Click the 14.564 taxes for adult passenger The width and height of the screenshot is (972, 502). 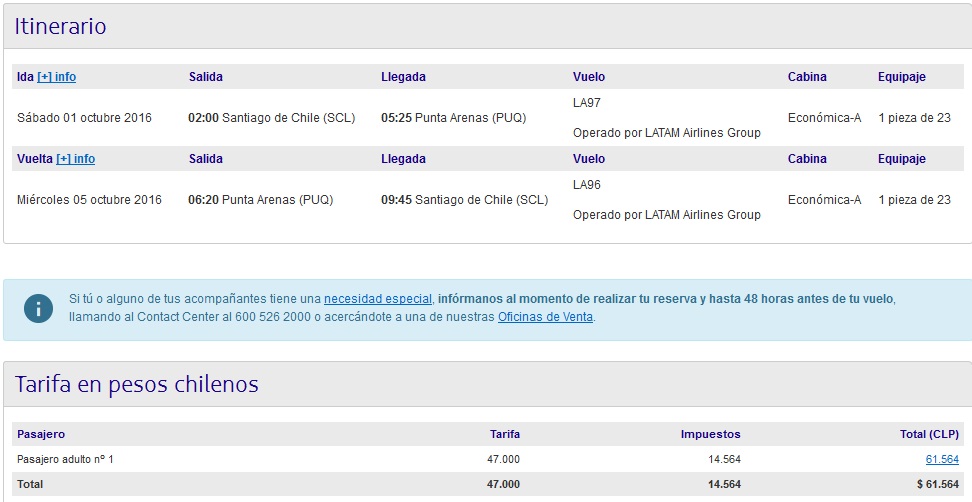[x=724, y=459]
